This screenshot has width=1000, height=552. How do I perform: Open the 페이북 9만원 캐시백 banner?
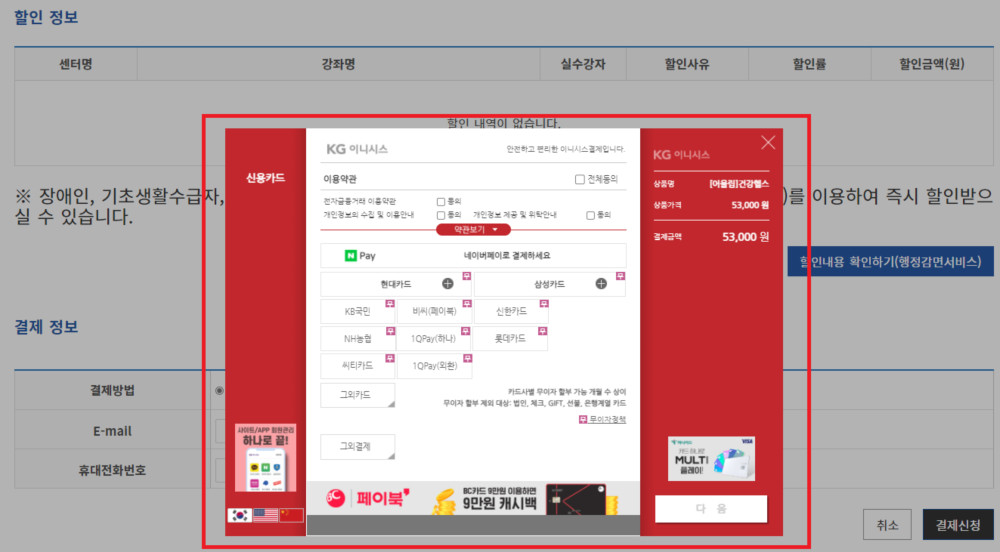(473, 498)
